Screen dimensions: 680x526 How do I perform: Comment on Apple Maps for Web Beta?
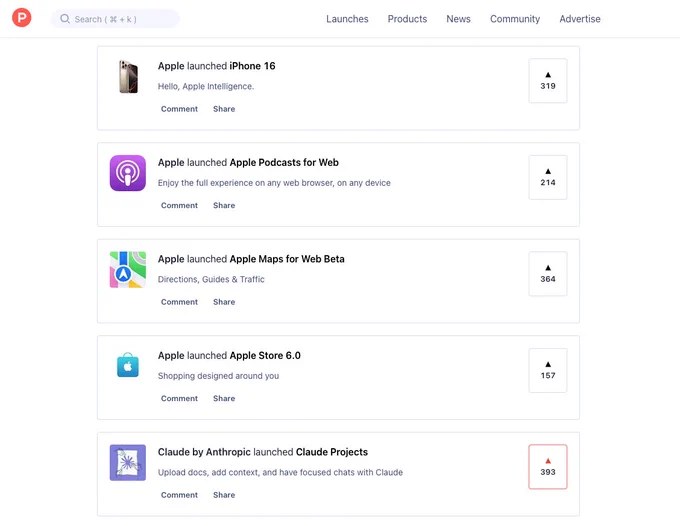[179, 302]
